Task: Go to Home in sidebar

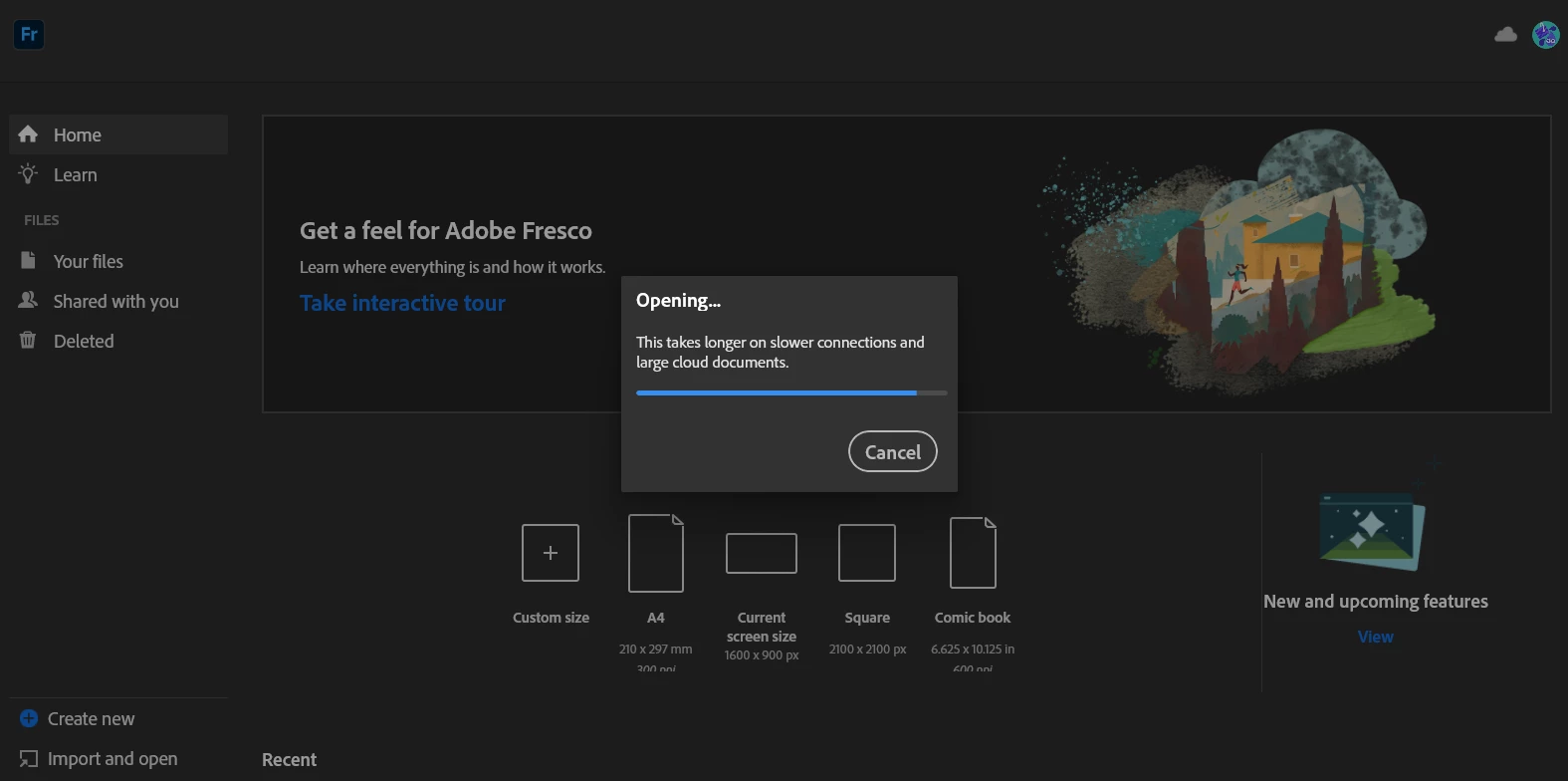Action: pyautogui.click(x=118, y=134)
